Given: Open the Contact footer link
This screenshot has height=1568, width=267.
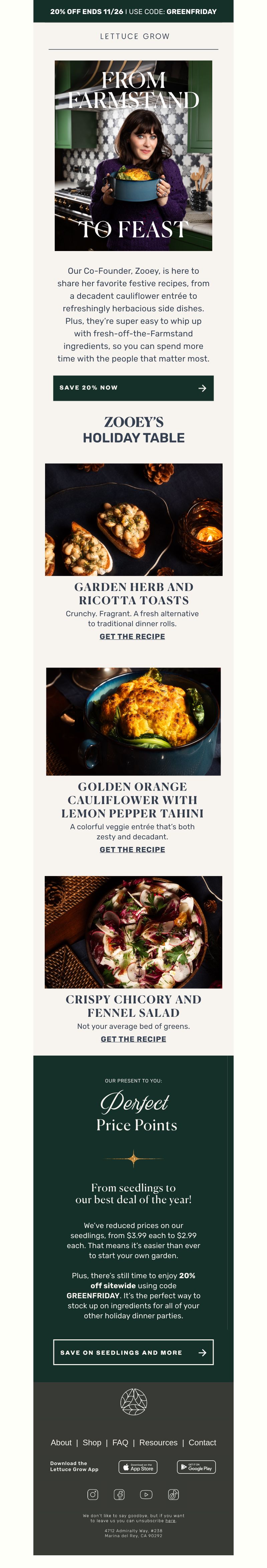Looking at the screenshot, I should pos(202,1442).
